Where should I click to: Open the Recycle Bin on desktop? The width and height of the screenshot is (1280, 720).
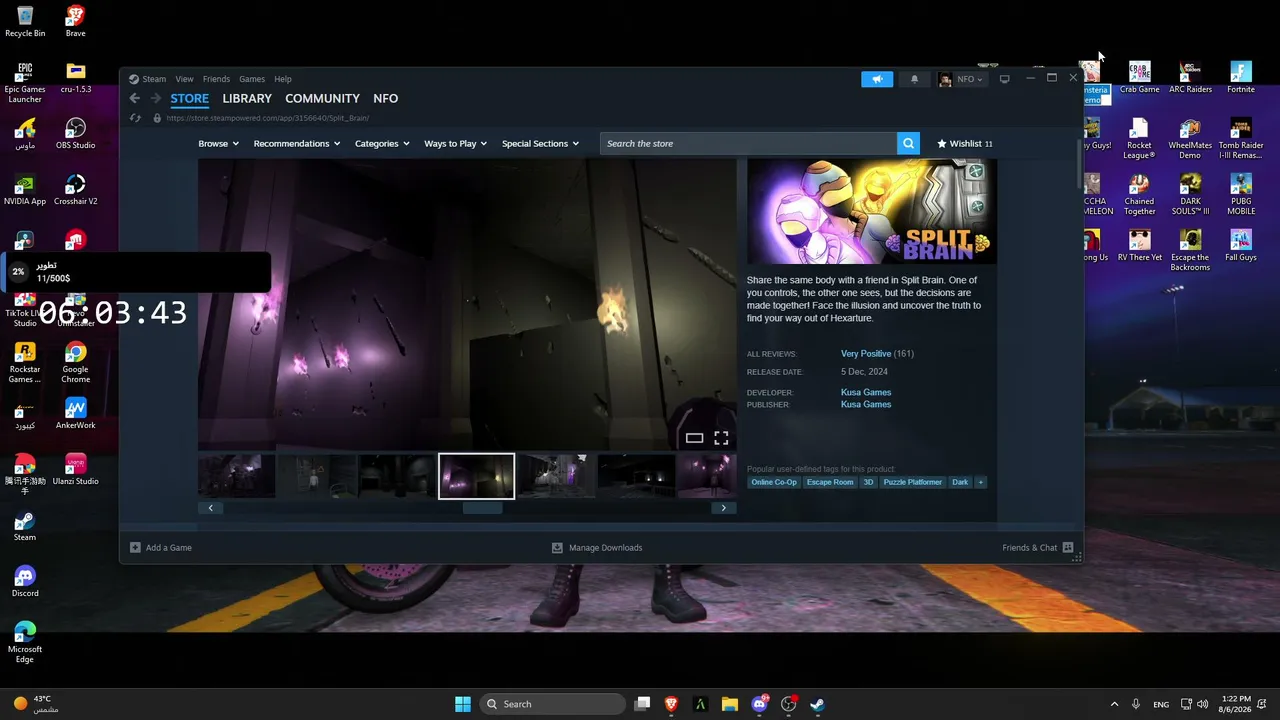[25, 21]
